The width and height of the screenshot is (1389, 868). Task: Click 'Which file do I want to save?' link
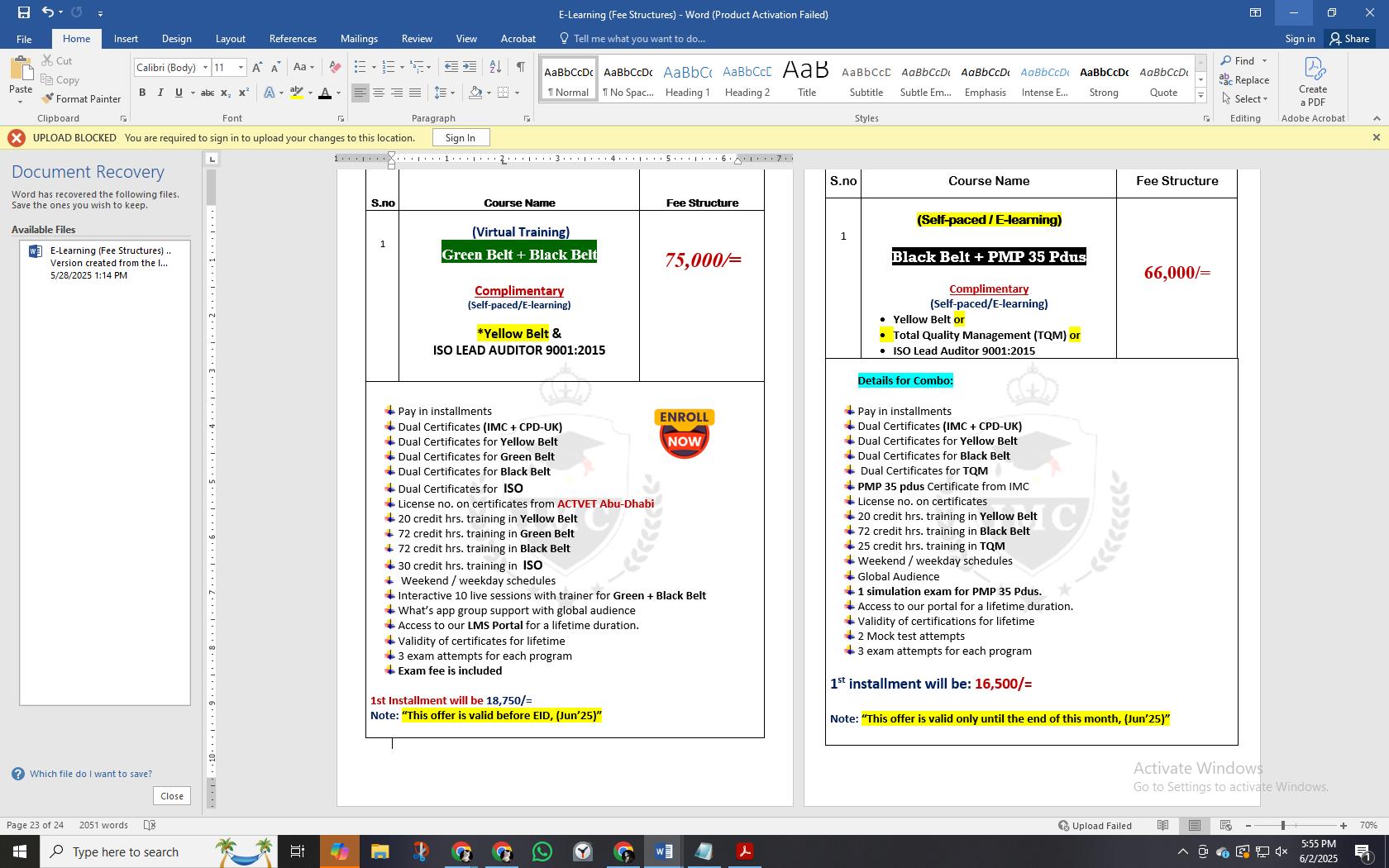point(91,774)
